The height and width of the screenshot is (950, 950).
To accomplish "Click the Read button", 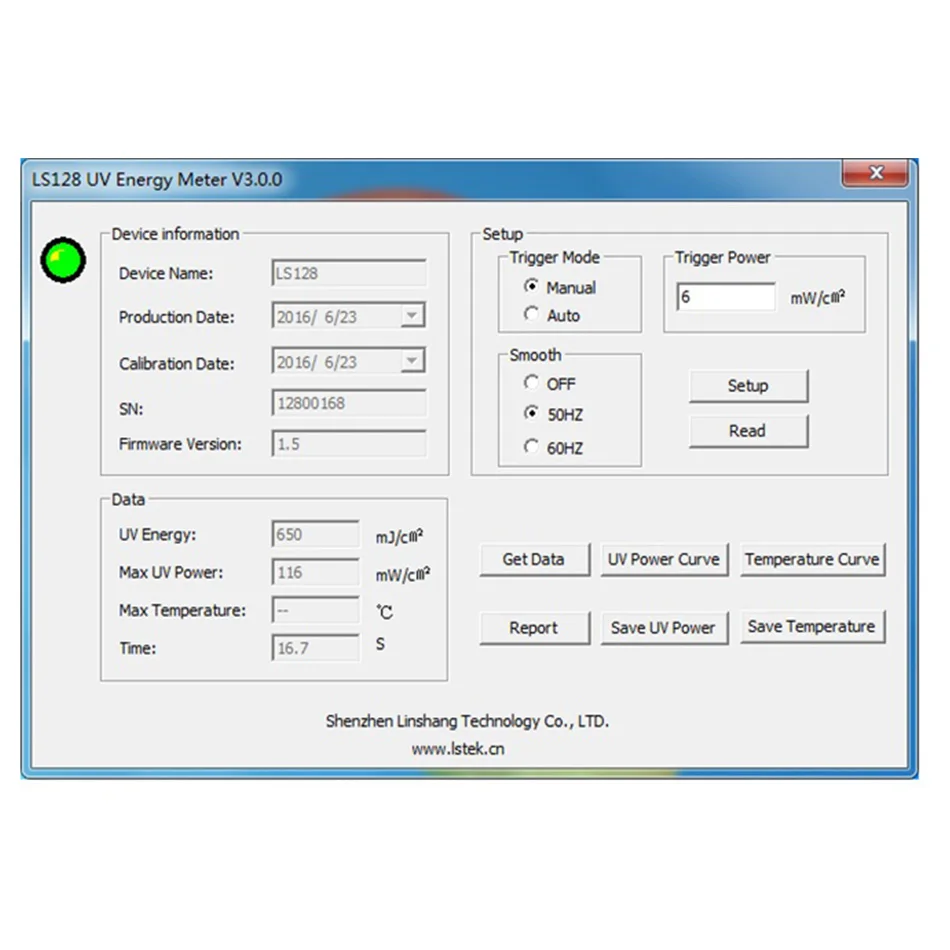I will (748, 431).
